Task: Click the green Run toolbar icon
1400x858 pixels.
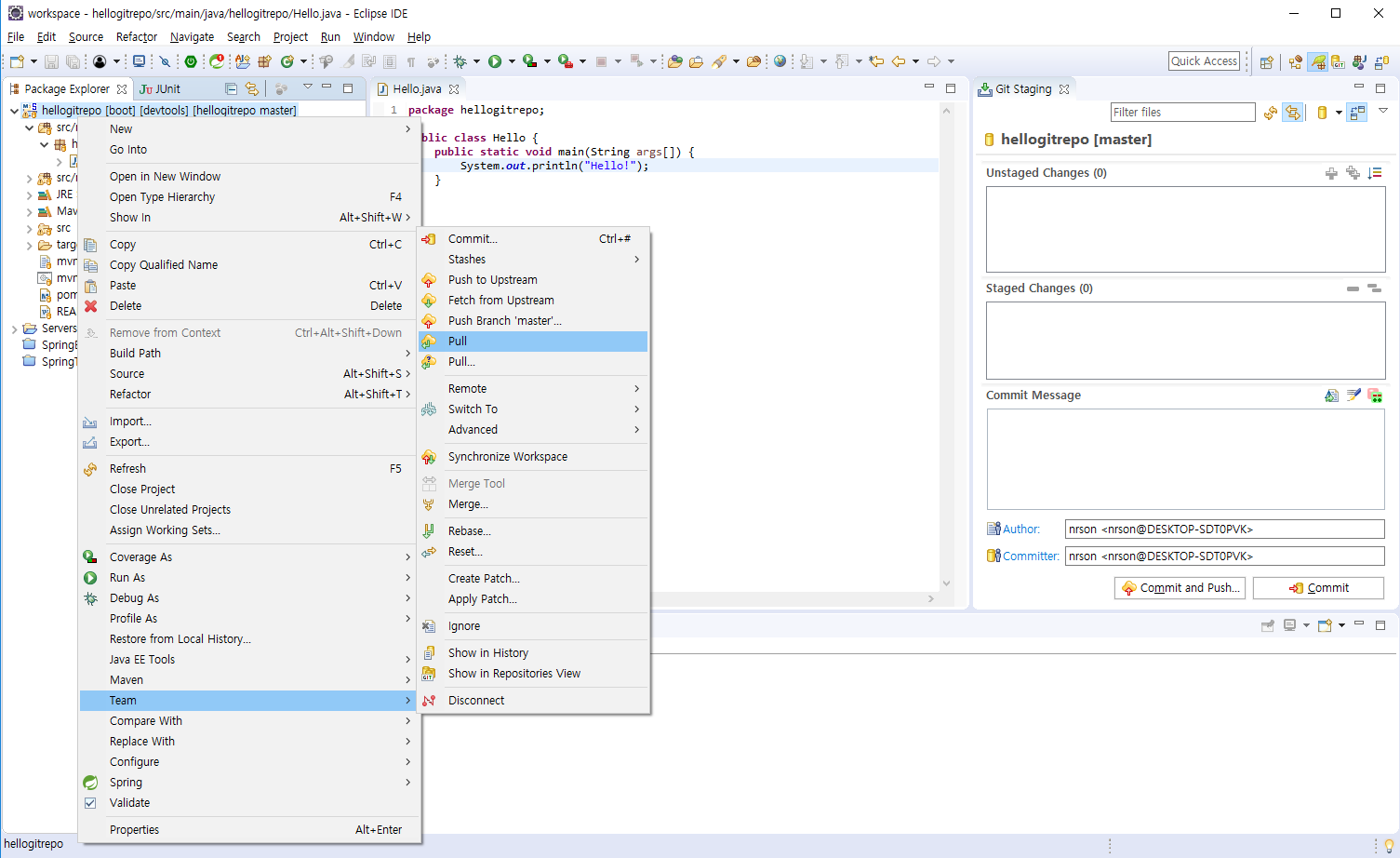Action: tap(495, 61)
